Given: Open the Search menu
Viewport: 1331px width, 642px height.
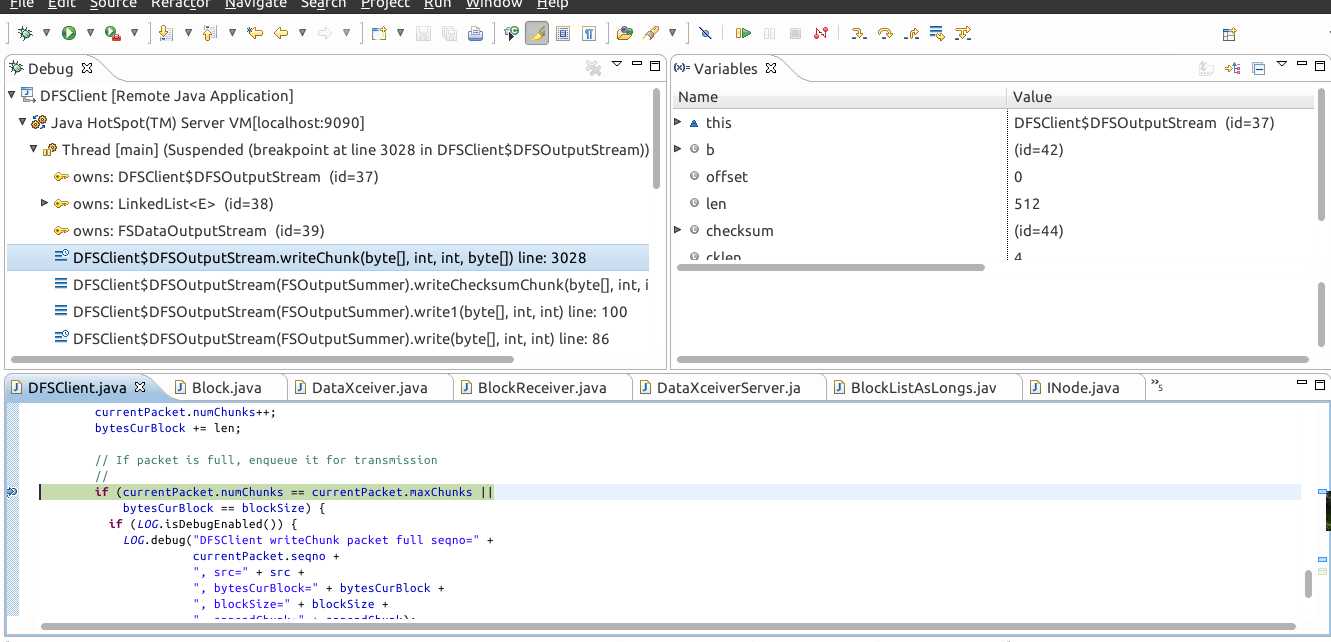Looking at the screenshot, I should (x=323, y=4).
